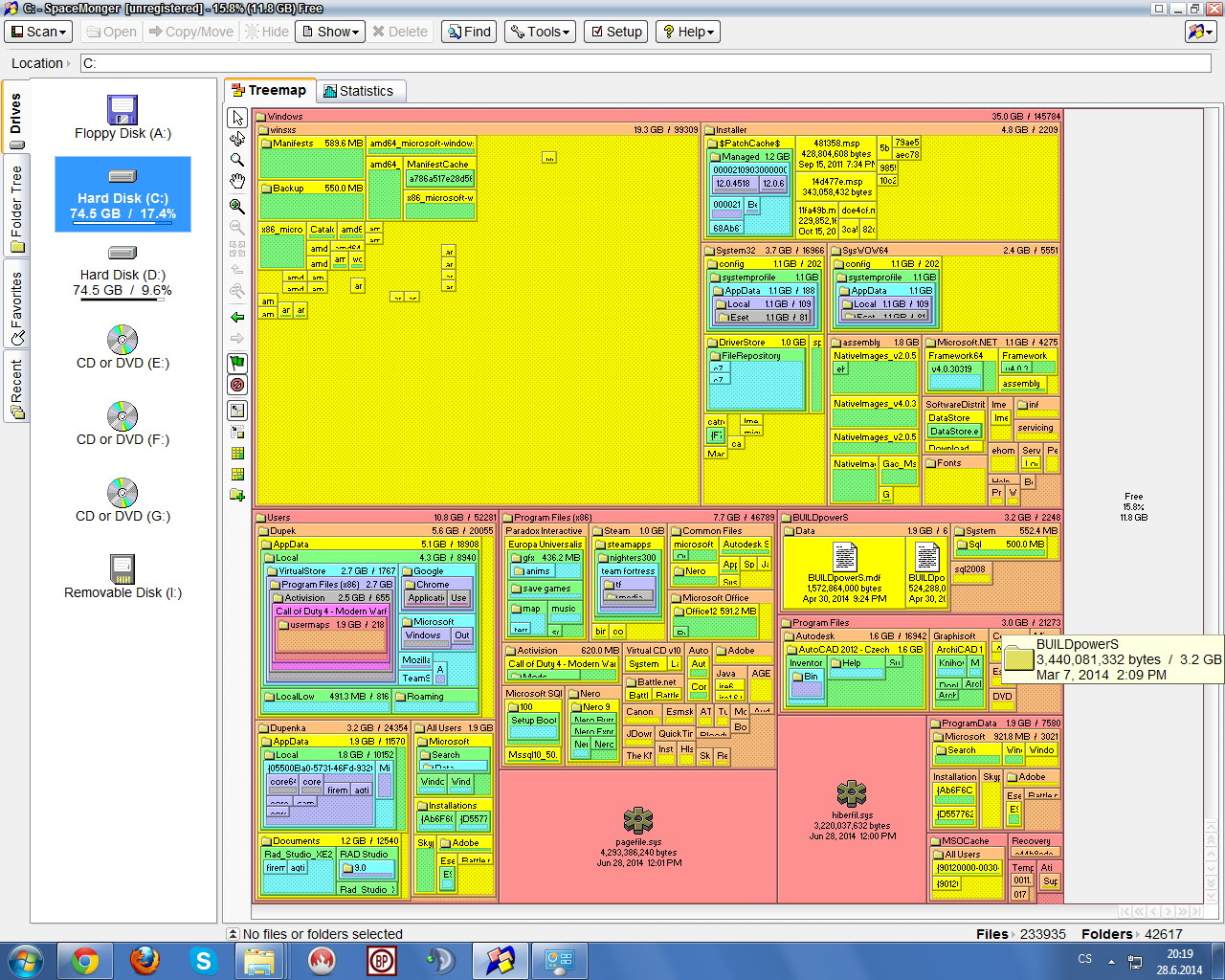Viewport: 1225px width, 980px height.
Task: Select the Installer folder header, 4.8 GB
Action: pyautogui.click(x=881, y=129)
